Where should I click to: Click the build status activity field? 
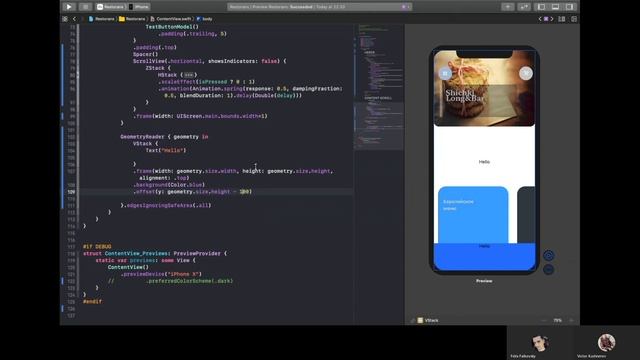point(320,7)
